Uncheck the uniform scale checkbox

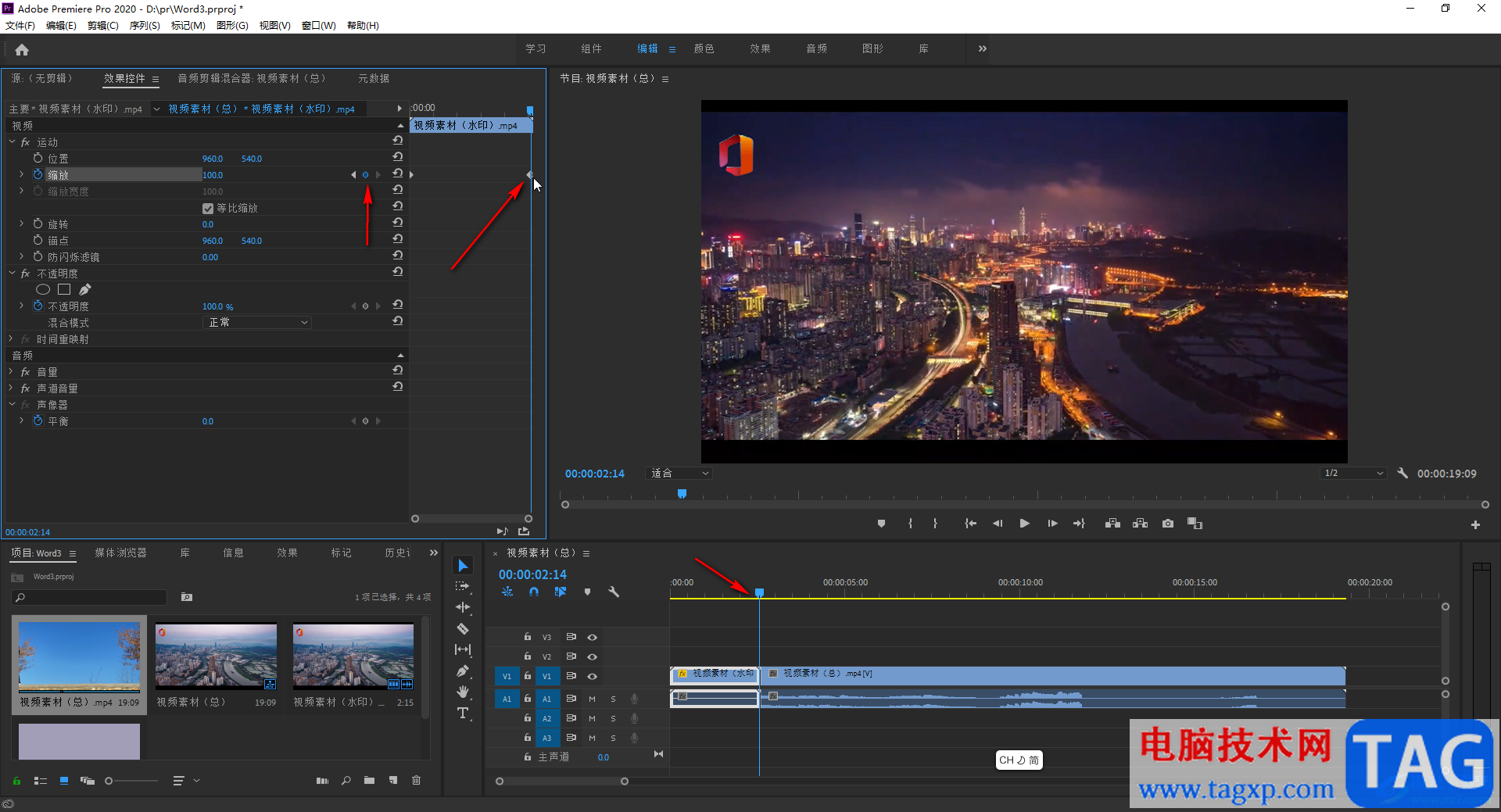(x=208, y=208)
